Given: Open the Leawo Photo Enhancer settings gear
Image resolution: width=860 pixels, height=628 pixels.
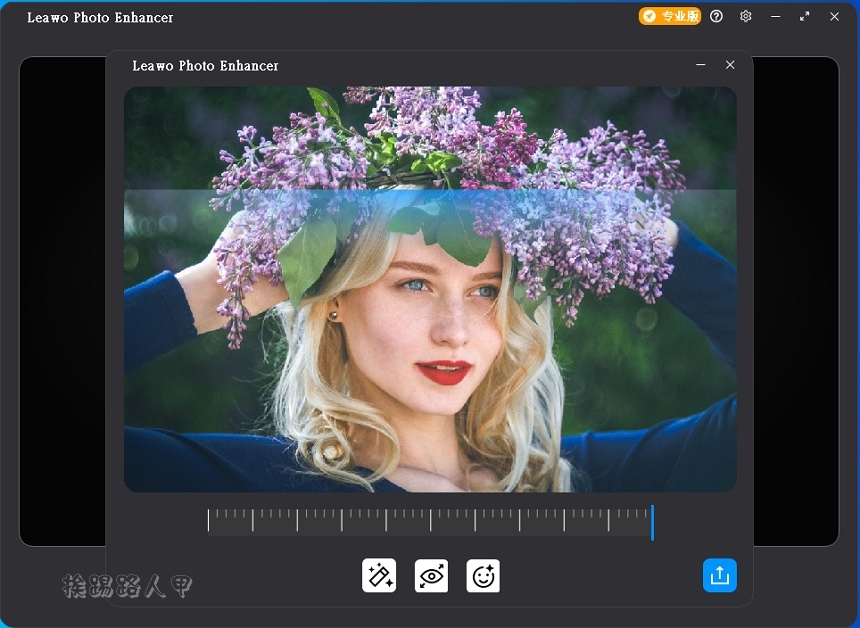Looking at the screenshot, I should click(745, 16).
